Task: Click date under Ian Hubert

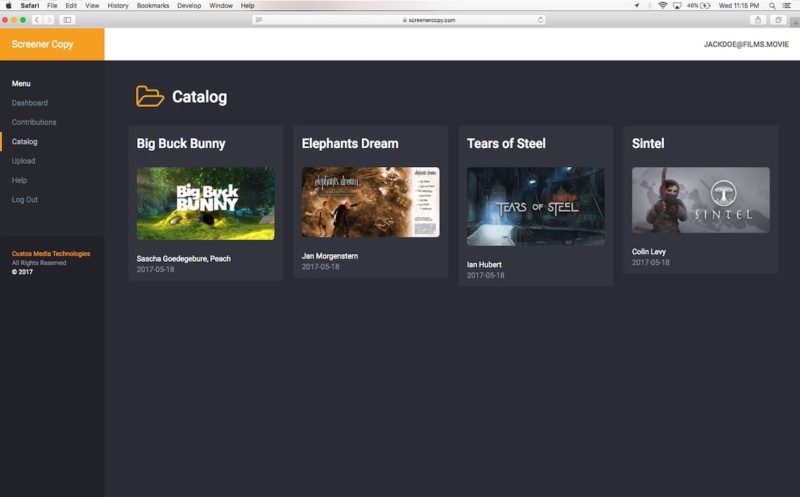Action: [486, 275]
